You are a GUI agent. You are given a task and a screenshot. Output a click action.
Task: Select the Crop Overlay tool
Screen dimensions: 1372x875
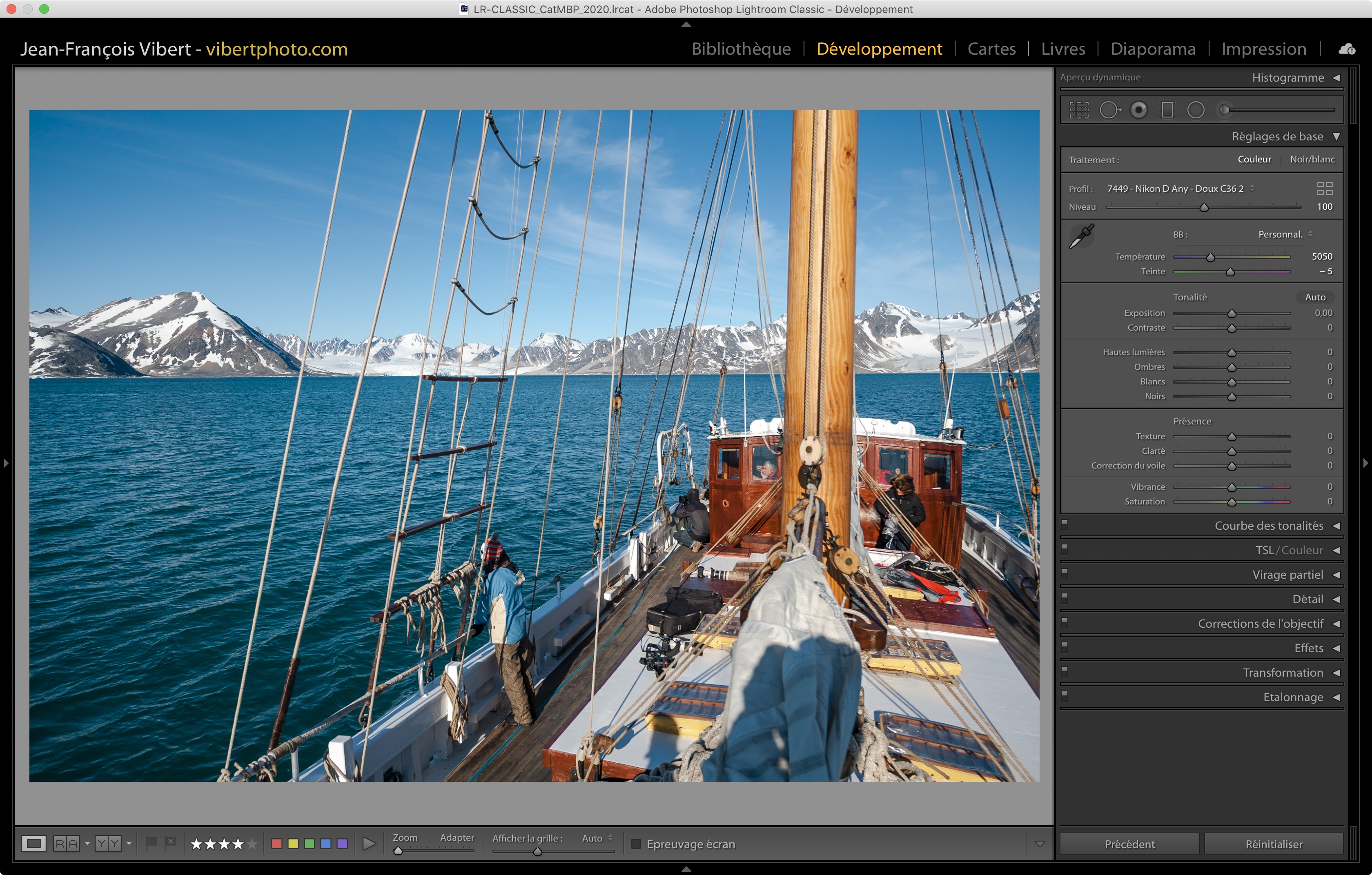point(1078,110)
